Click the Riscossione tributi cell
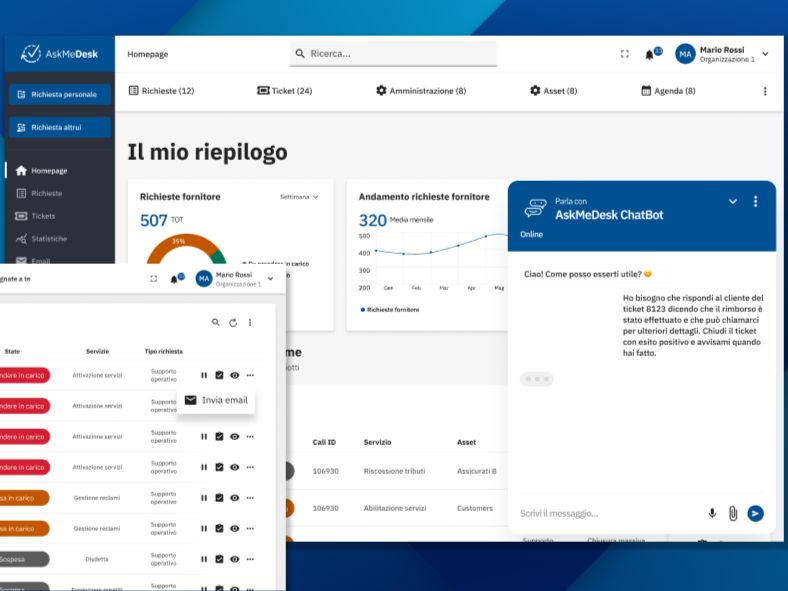Screen dimensions: 788x591 pos(395,471)
